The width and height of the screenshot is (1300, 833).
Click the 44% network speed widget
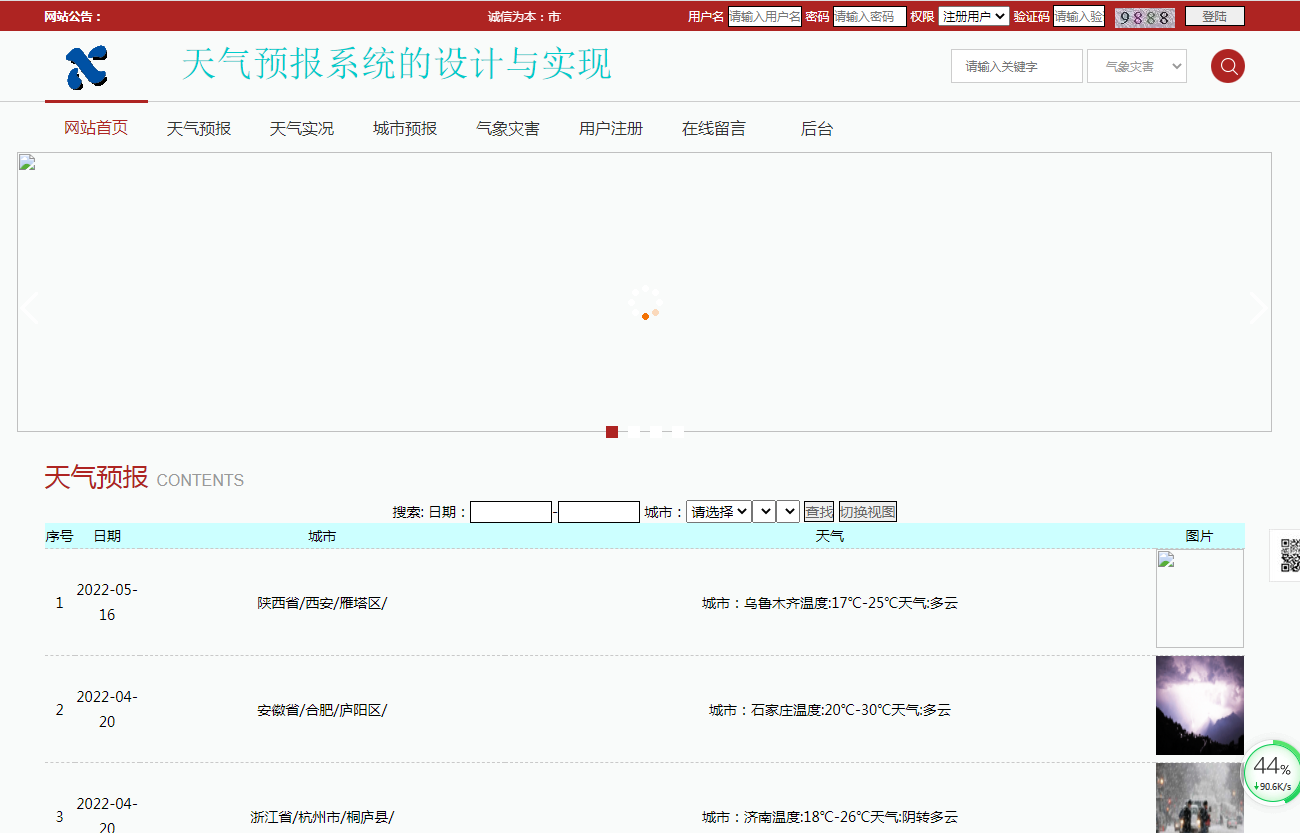[1271, 773]
